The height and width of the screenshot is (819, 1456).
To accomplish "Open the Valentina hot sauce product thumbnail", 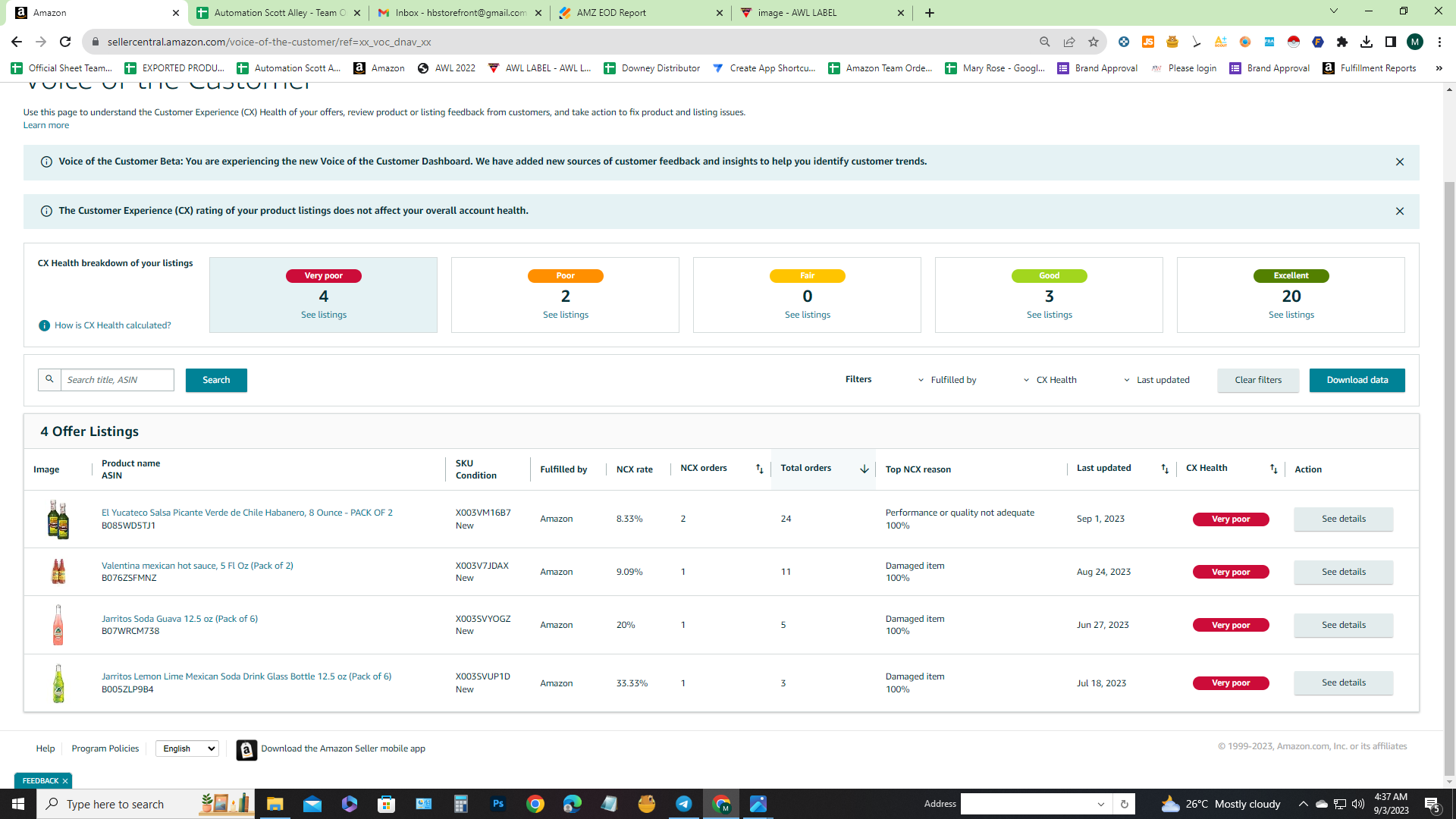I will point(58,572).
